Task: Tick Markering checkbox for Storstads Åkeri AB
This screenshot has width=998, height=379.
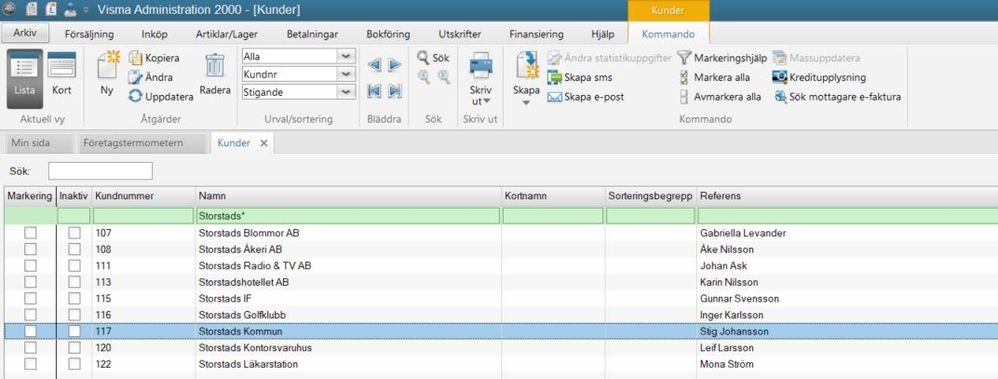Action: pyautogui.click(x=31, y=250)
